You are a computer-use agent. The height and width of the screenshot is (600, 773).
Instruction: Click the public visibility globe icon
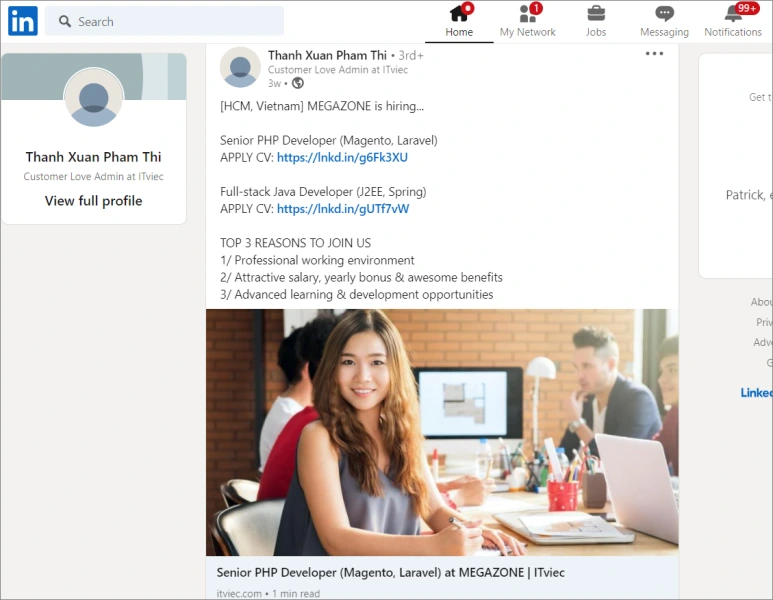click(298, 83)
